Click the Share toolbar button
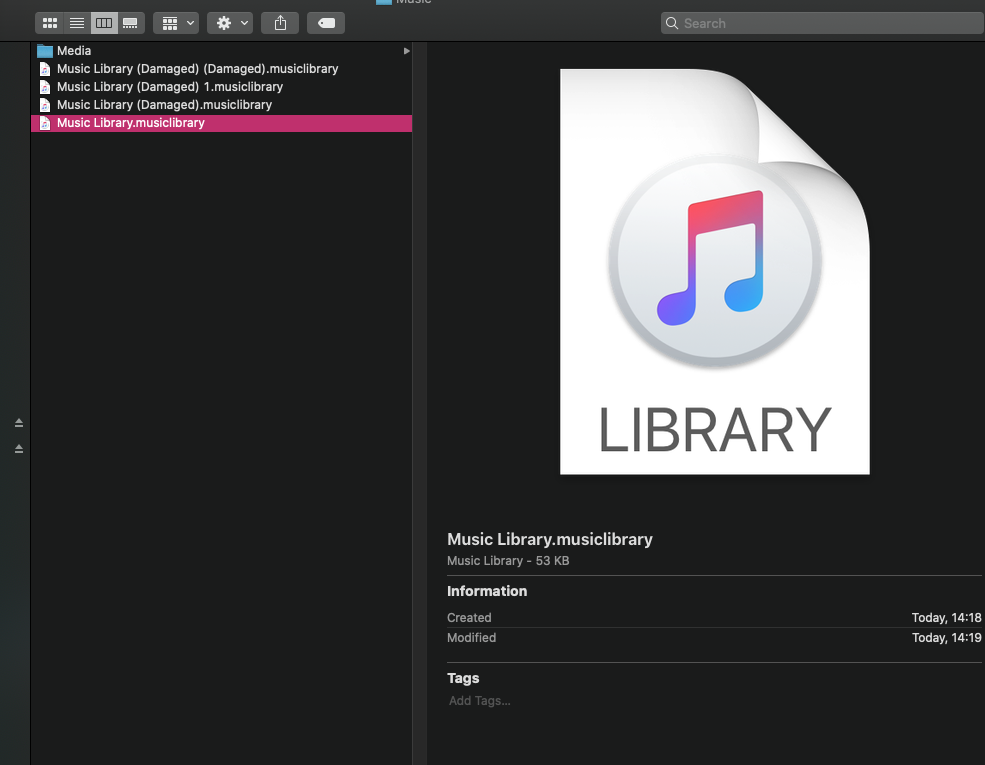The width and height of the screenshot is (985, 765). [280, 23]
